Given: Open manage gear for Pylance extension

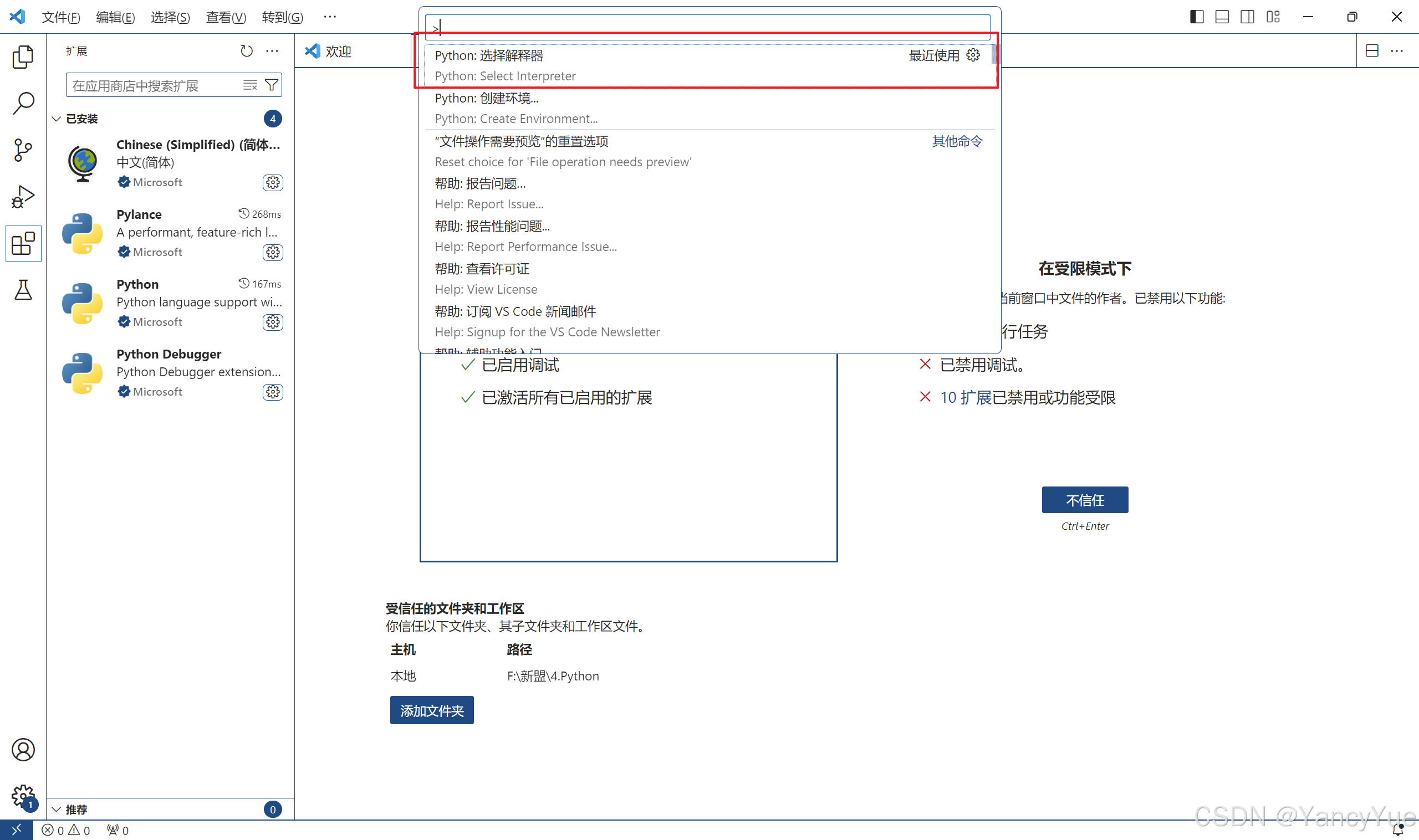Looking at the screenshot, I should (x=273, y=252).
